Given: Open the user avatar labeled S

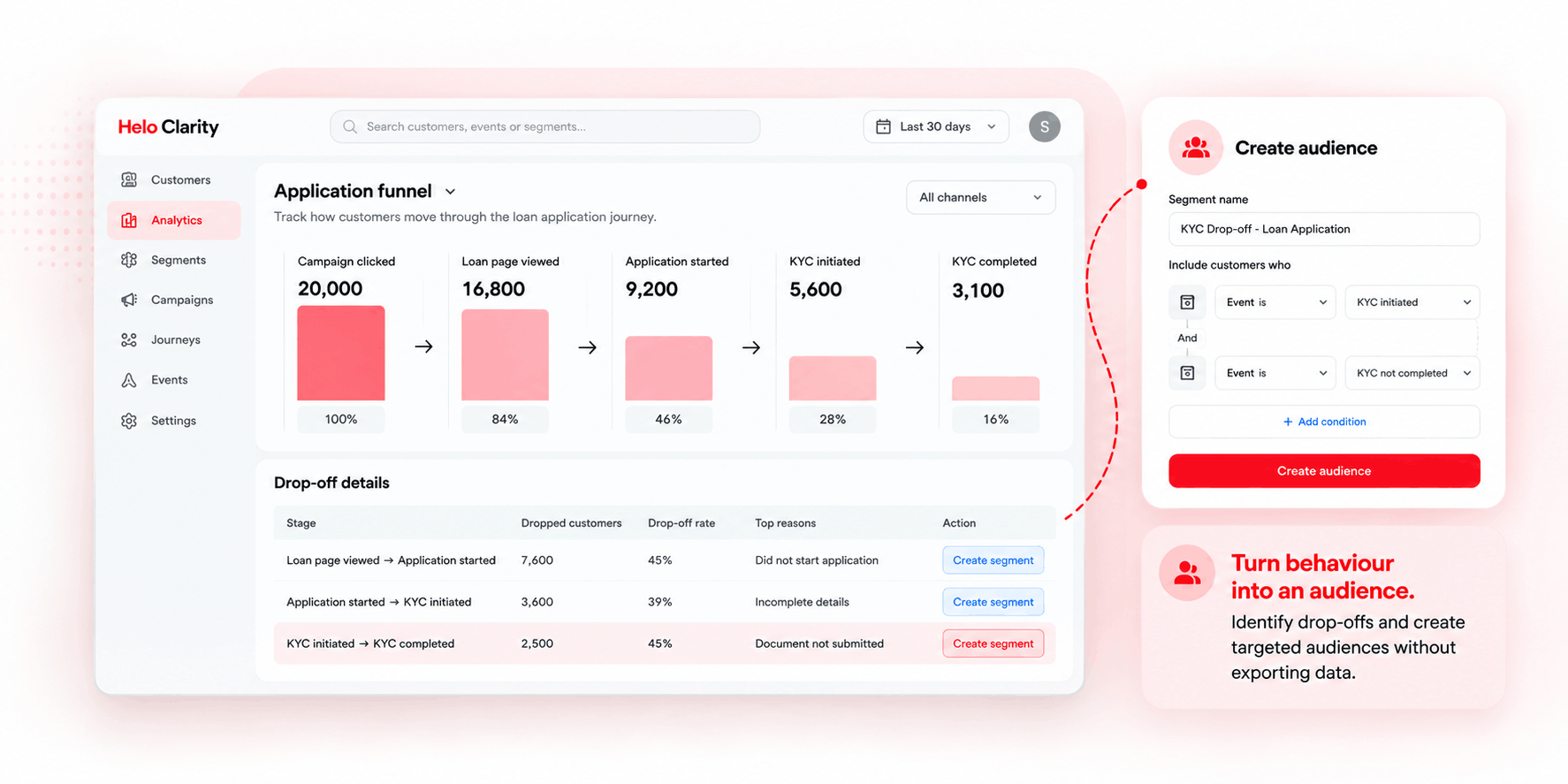Looking at the screenshot, I should (1044, 126).
